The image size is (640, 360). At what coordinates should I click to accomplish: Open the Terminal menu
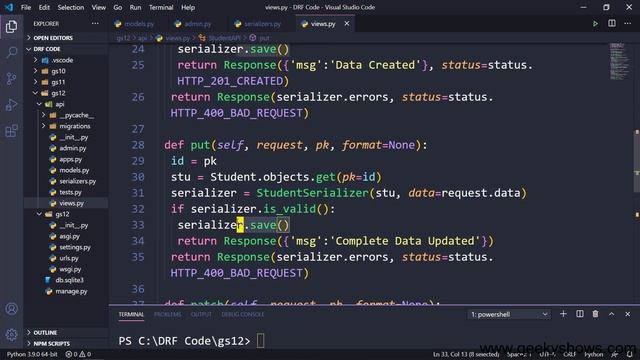click(x=161, y=7)
